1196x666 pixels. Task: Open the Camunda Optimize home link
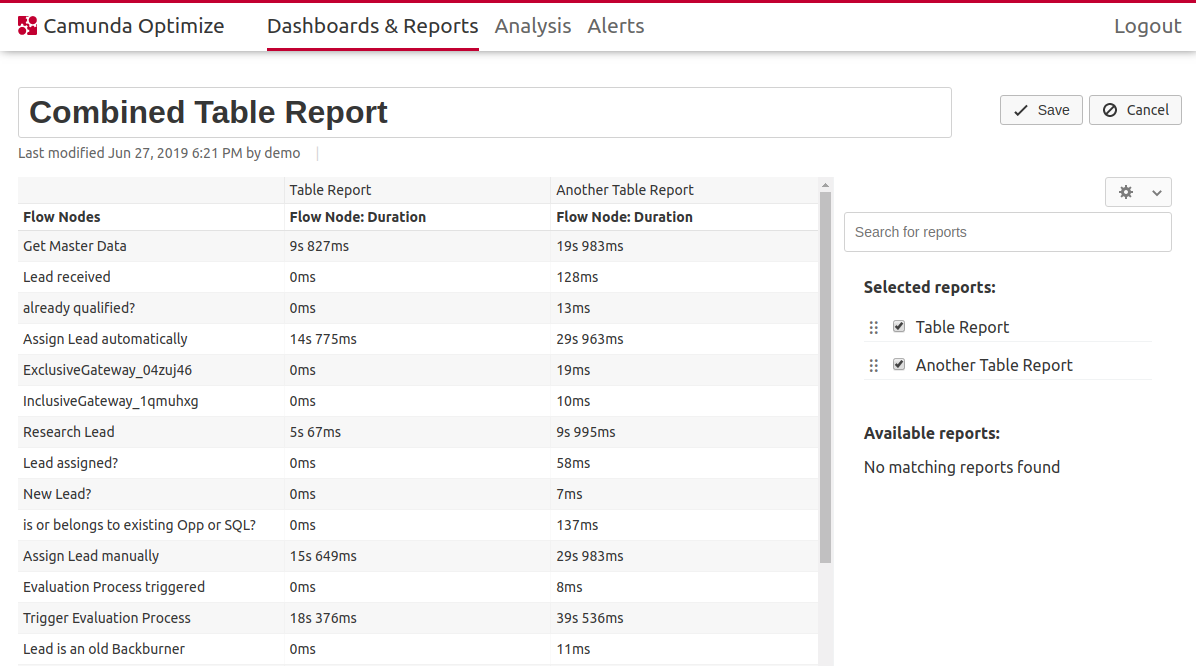(x=121, y=26)
